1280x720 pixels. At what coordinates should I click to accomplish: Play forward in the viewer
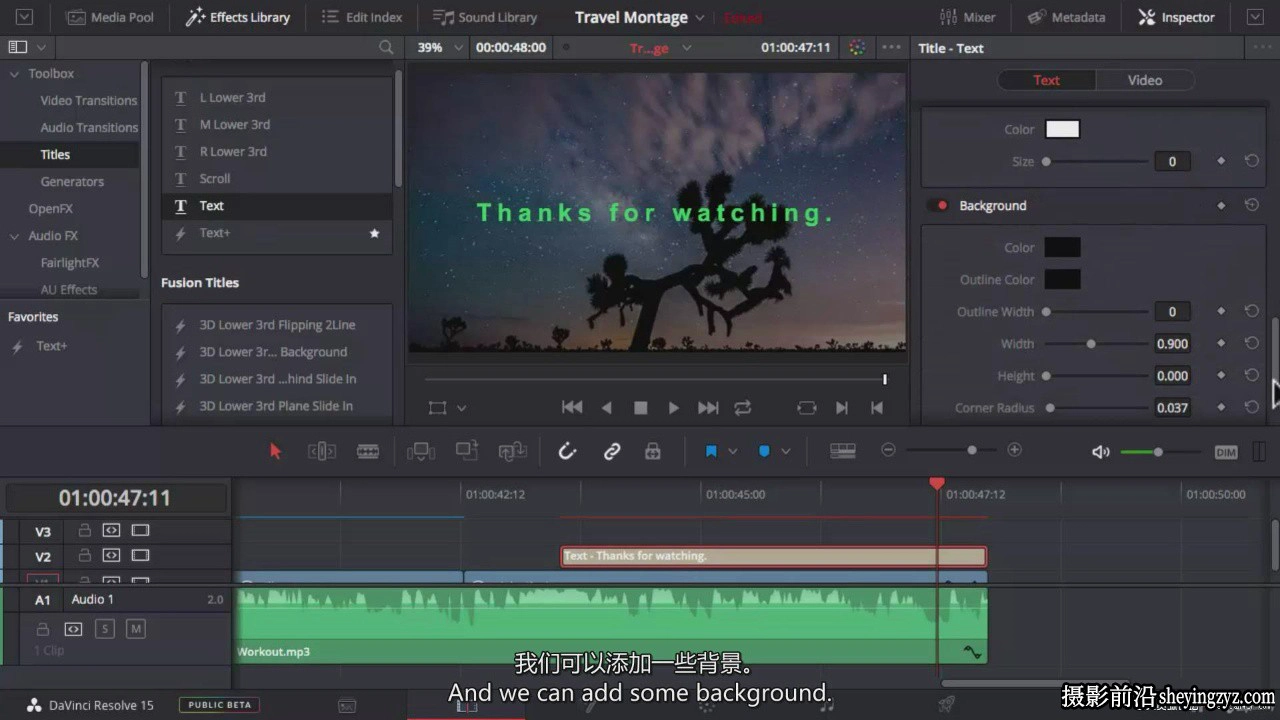tap(674, 407)
